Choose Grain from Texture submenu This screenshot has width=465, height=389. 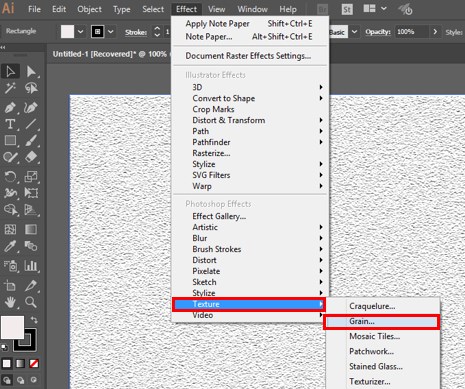click(381, 322)
